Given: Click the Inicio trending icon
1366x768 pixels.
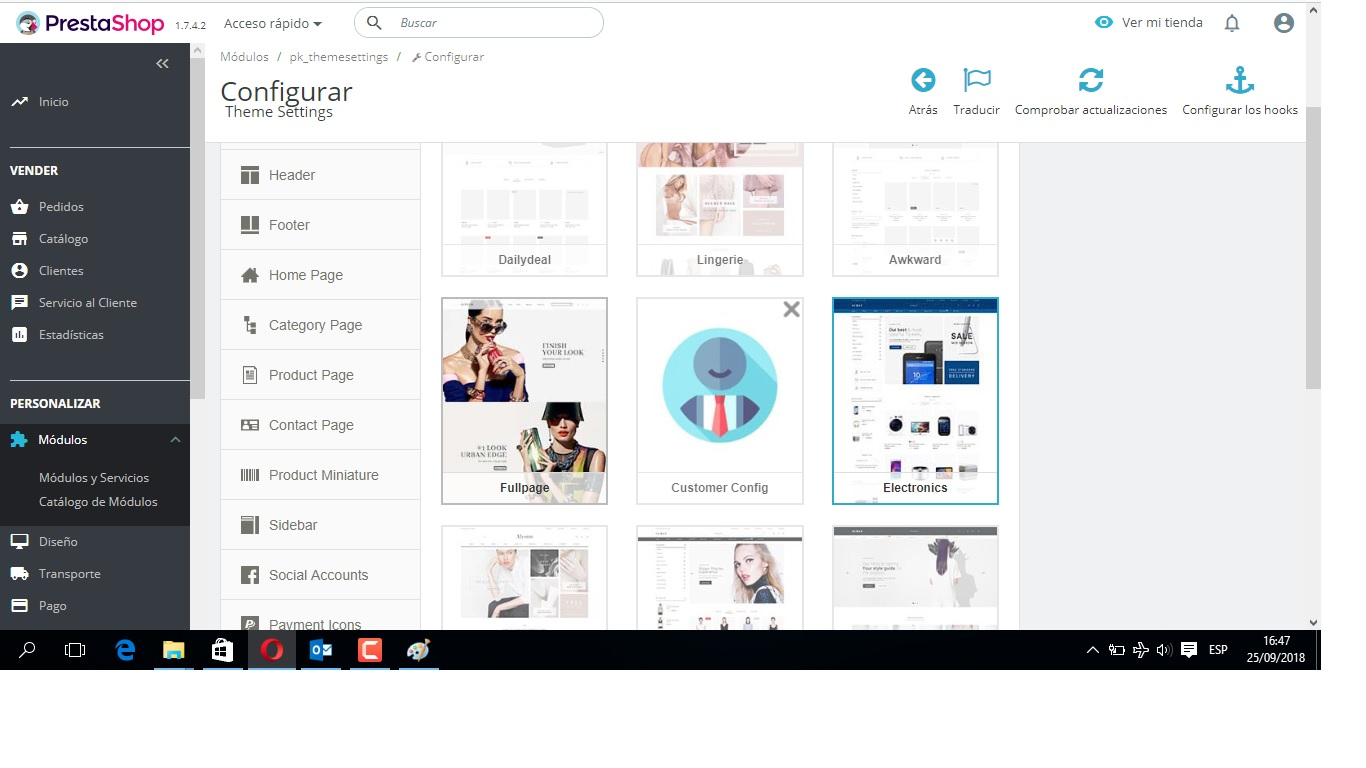Looking at the screenshot, I should 19,102.
